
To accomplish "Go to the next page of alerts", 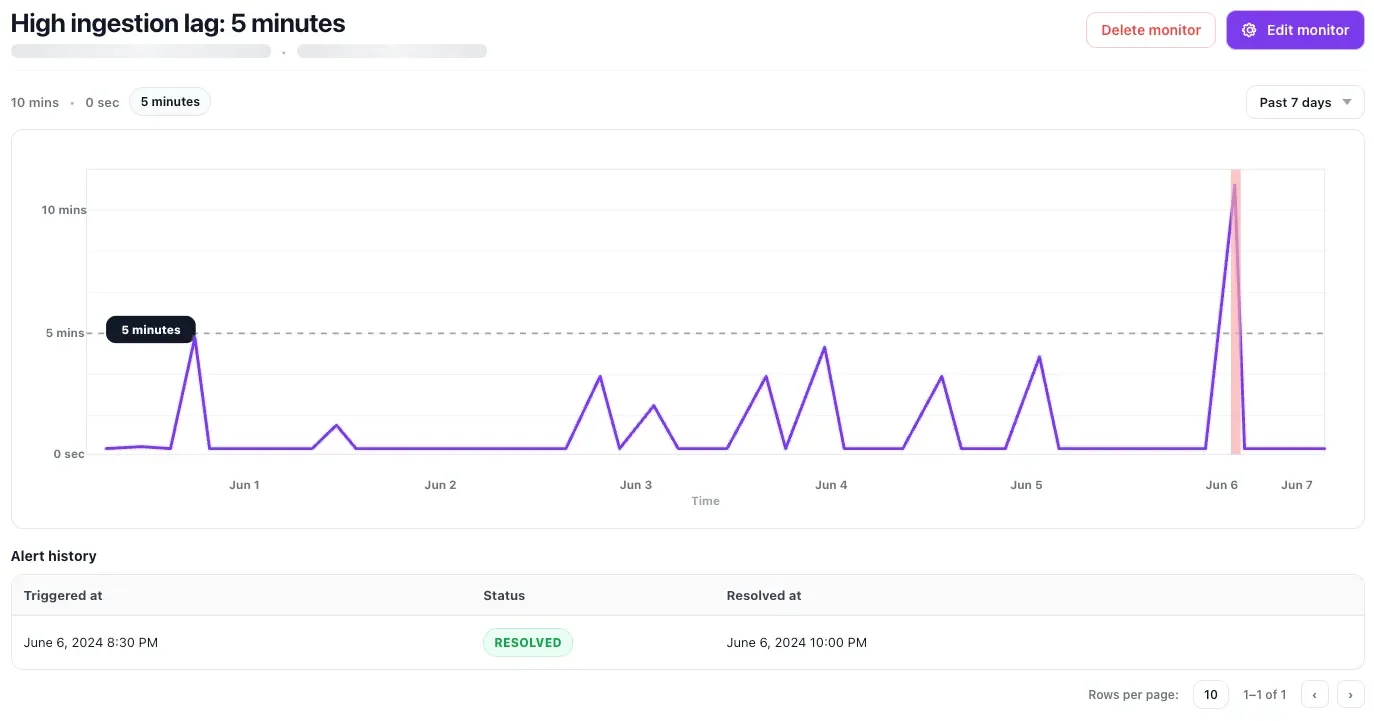I will [1350, 694].
